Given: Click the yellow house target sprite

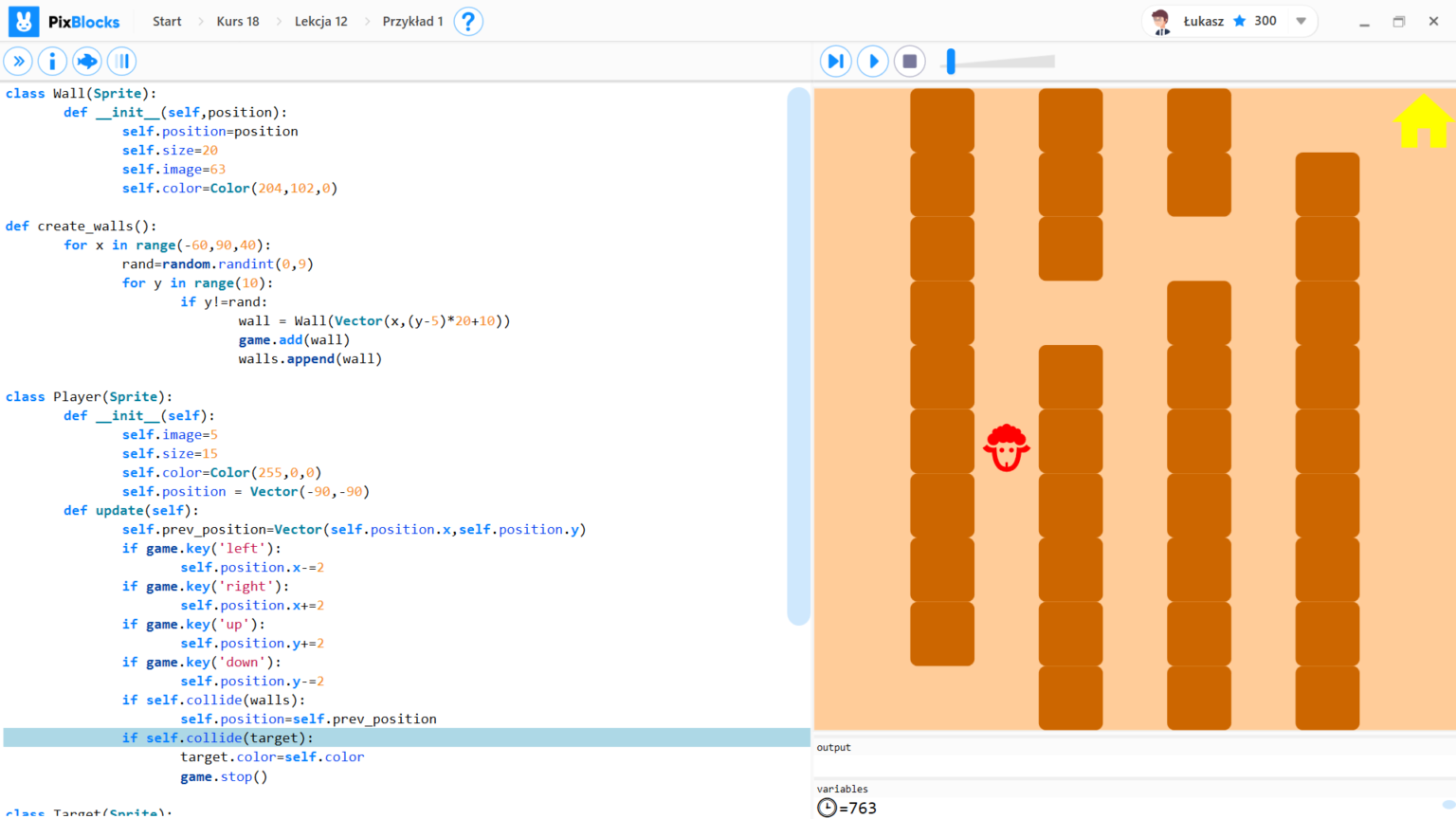Looking at the screenshot, I should tap(1422, 121).
